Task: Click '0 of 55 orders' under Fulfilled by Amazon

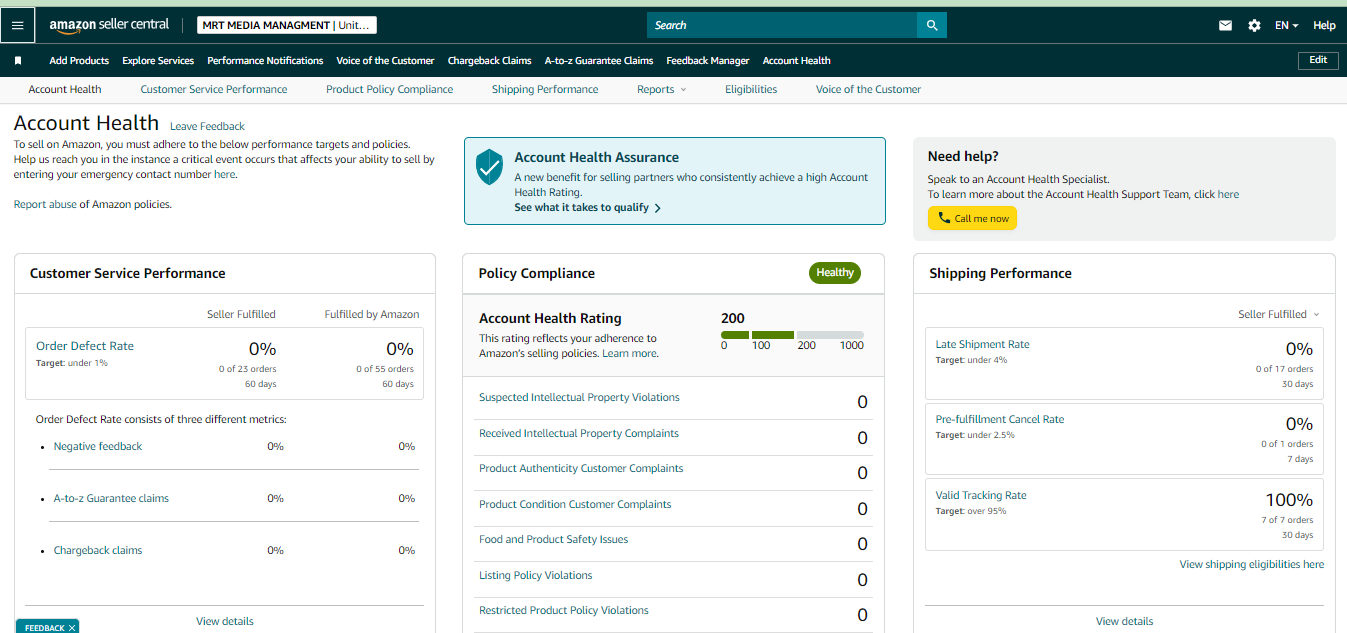Action: [385, 369]
